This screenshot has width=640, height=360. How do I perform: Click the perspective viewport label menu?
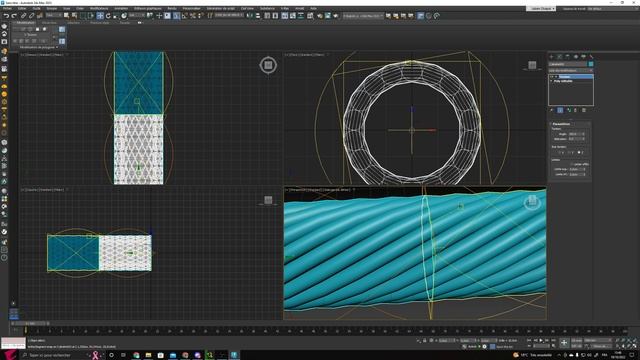tap(319, 190)
